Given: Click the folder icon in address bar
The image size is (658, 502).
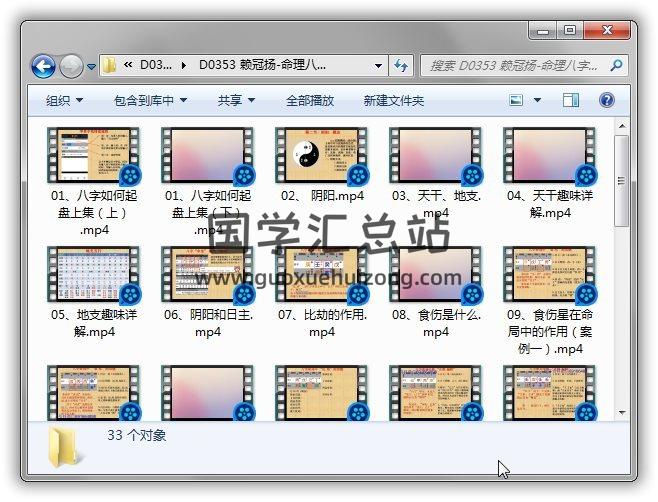Looking at the screenshot, I should click(x=109, y=66).
